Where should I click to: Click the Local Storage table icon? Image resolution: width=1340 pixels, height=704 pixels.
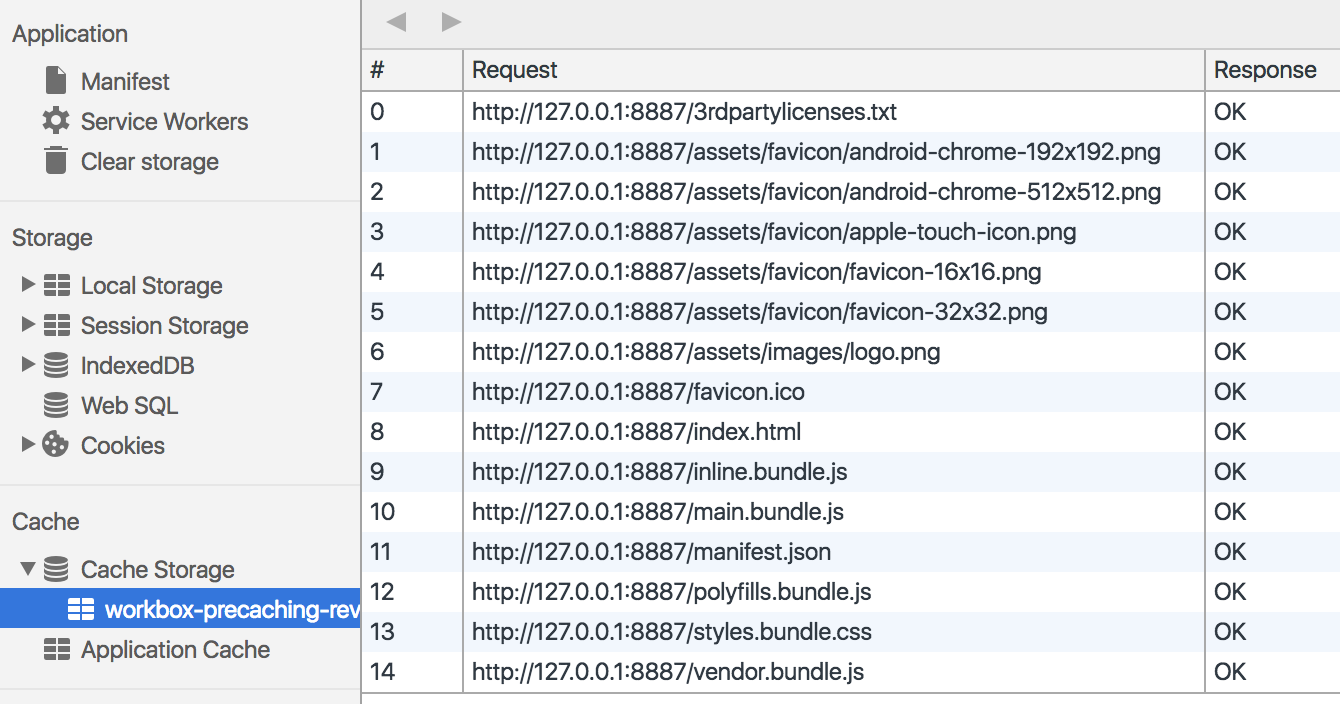[x=58, y=285]
